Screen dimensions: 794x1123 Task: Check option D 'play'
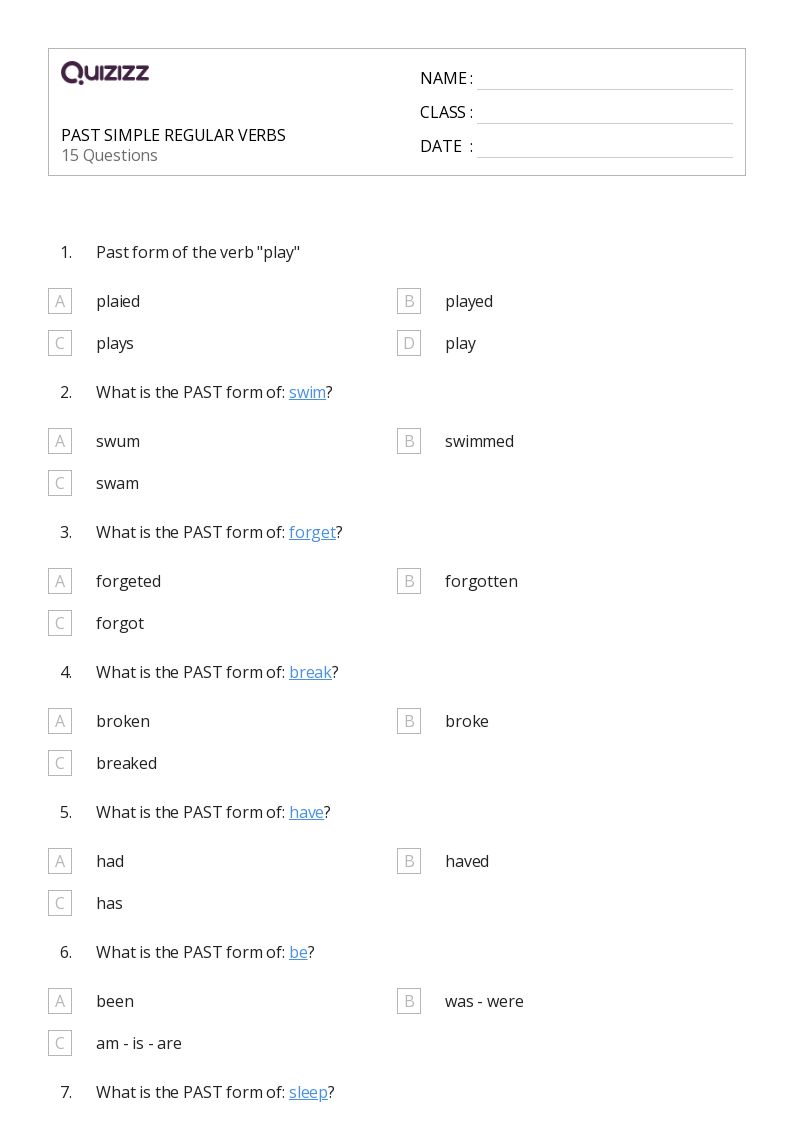click(409, 343)
